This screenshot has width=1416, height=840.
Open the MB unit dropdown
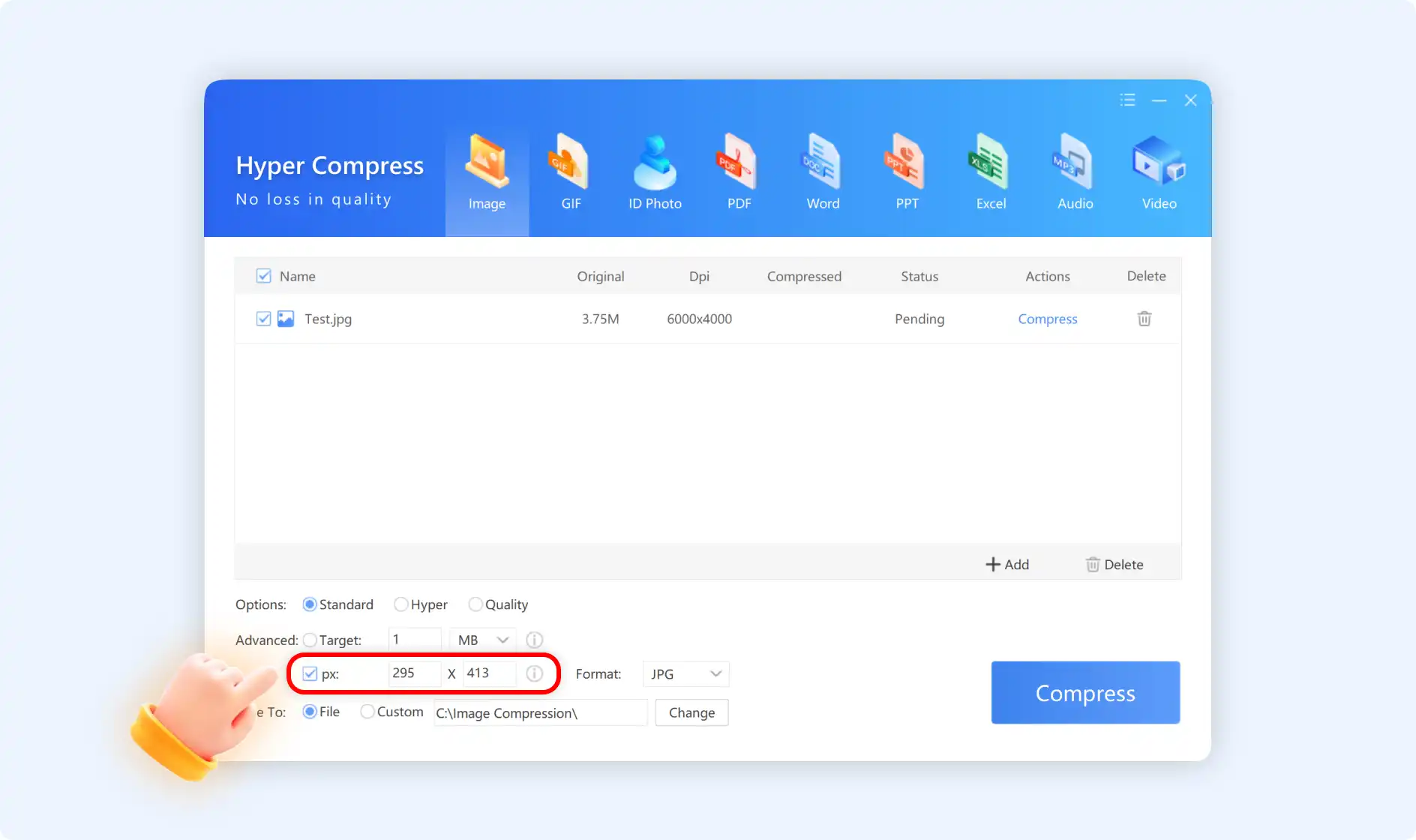tap(482, 640)
